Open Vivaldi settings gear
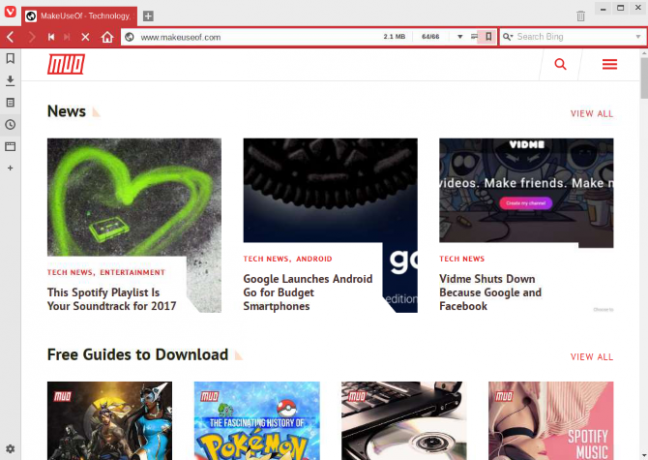This screenshot has height=460, width=648. (10, 449)
